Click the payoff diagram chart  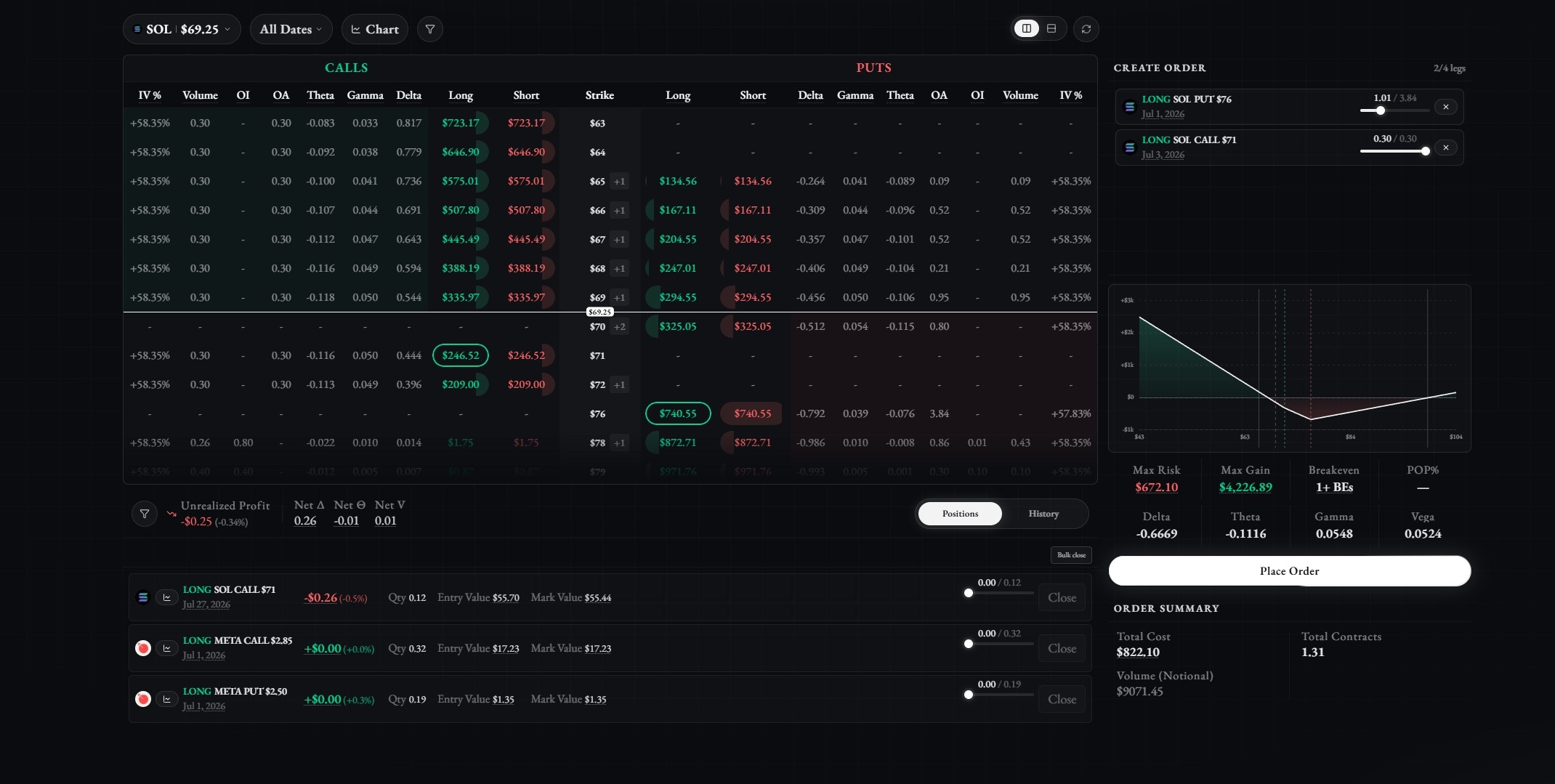coord(1290,368)
